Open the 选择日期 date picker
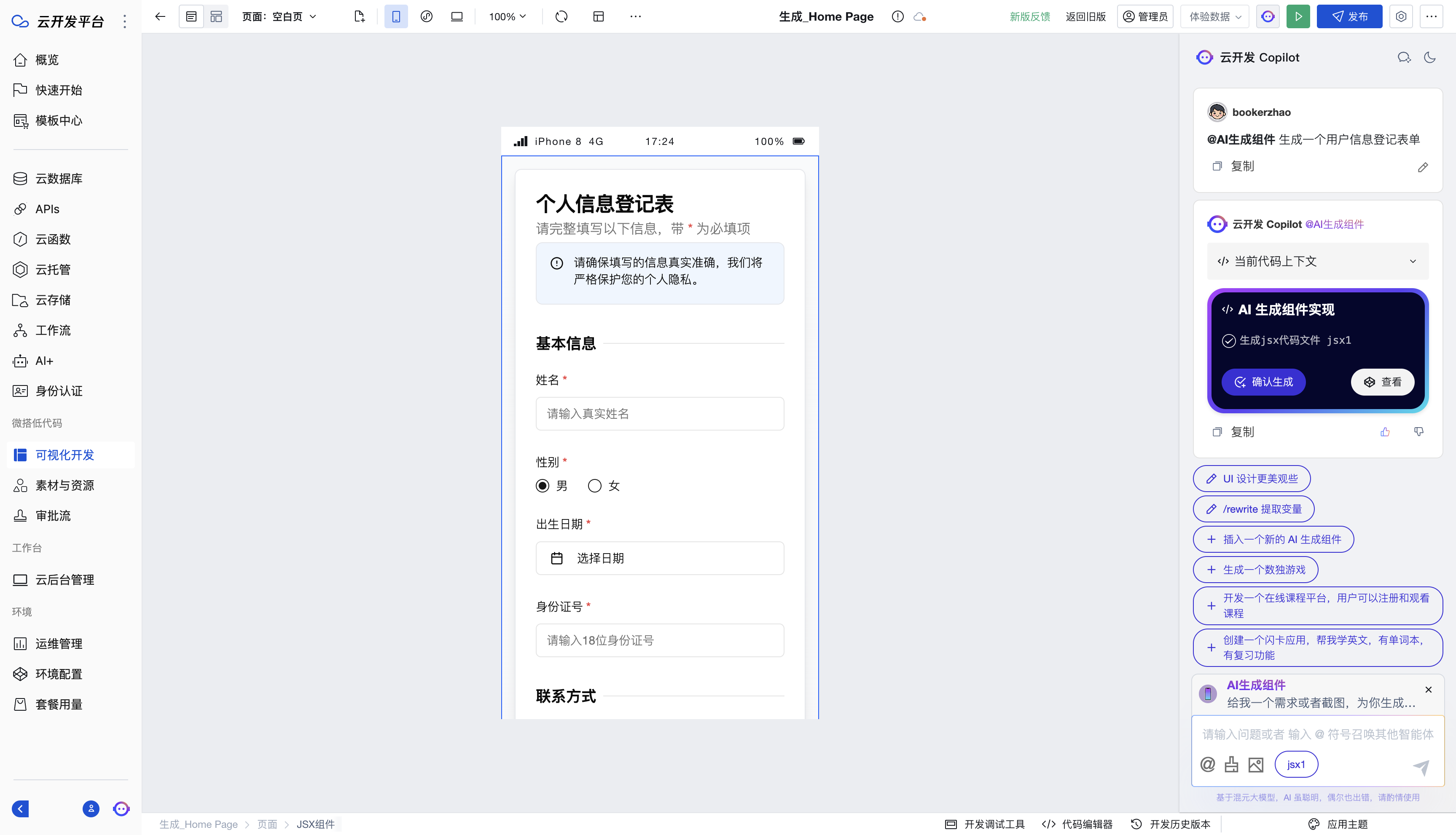The image size is (1456, 835). tap(660, 558)
